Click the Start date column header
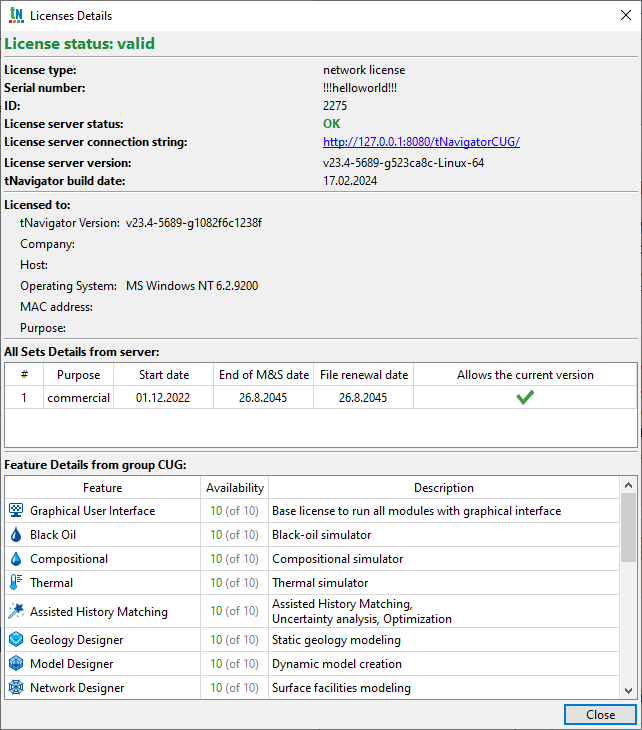This screenshot has width=642, height=730. click(164, 375)
